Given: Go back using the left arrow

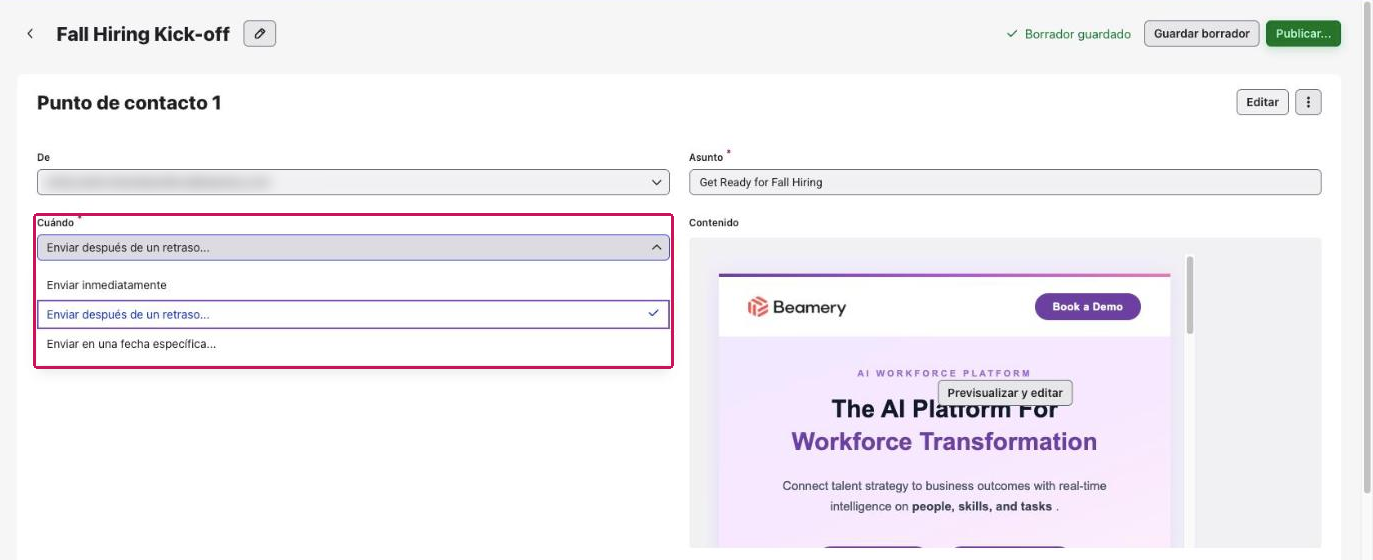Looking at the screenshot, I should (x=30, y=34).
